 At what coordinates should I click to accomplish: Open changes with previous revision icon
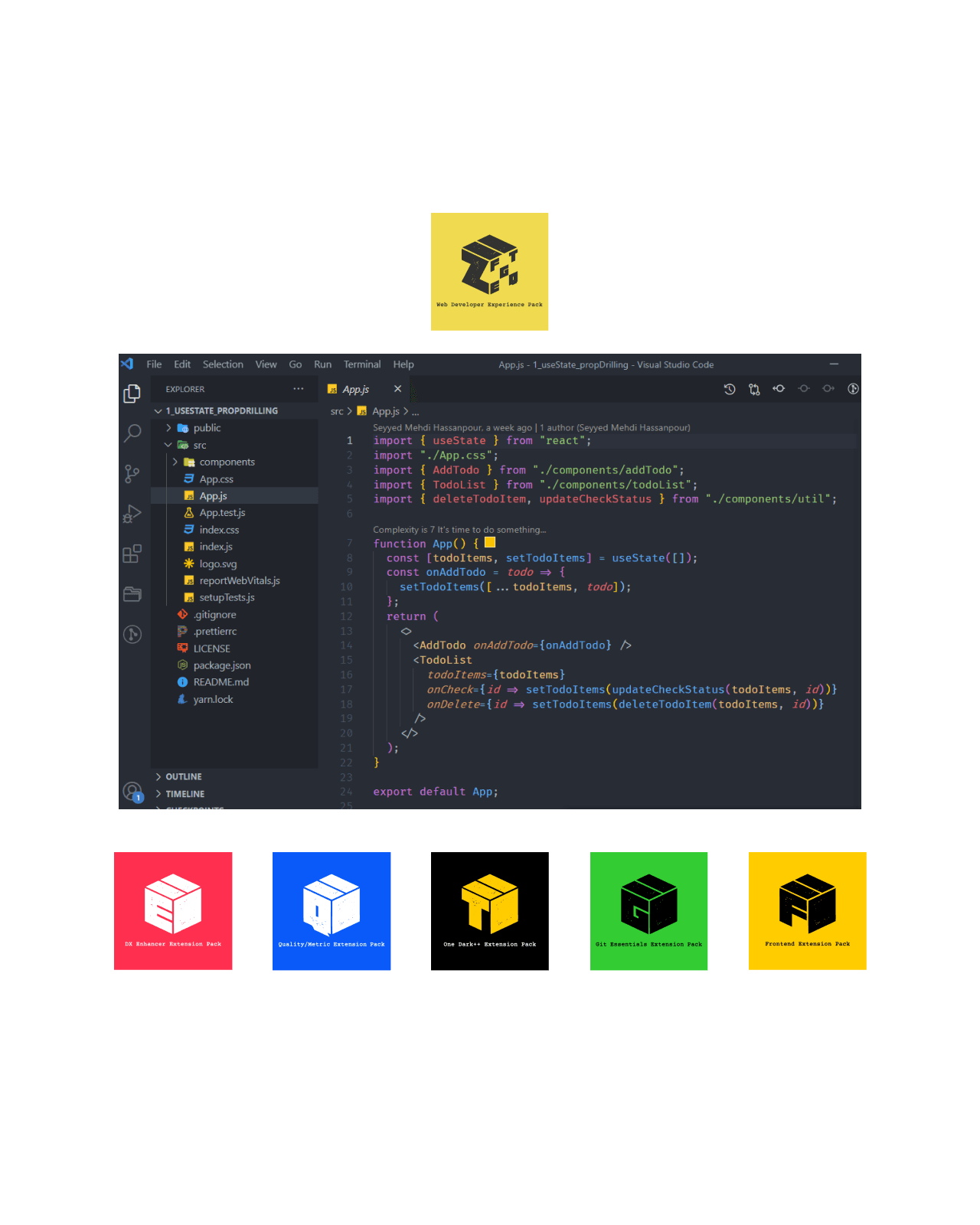click(779, 389)
